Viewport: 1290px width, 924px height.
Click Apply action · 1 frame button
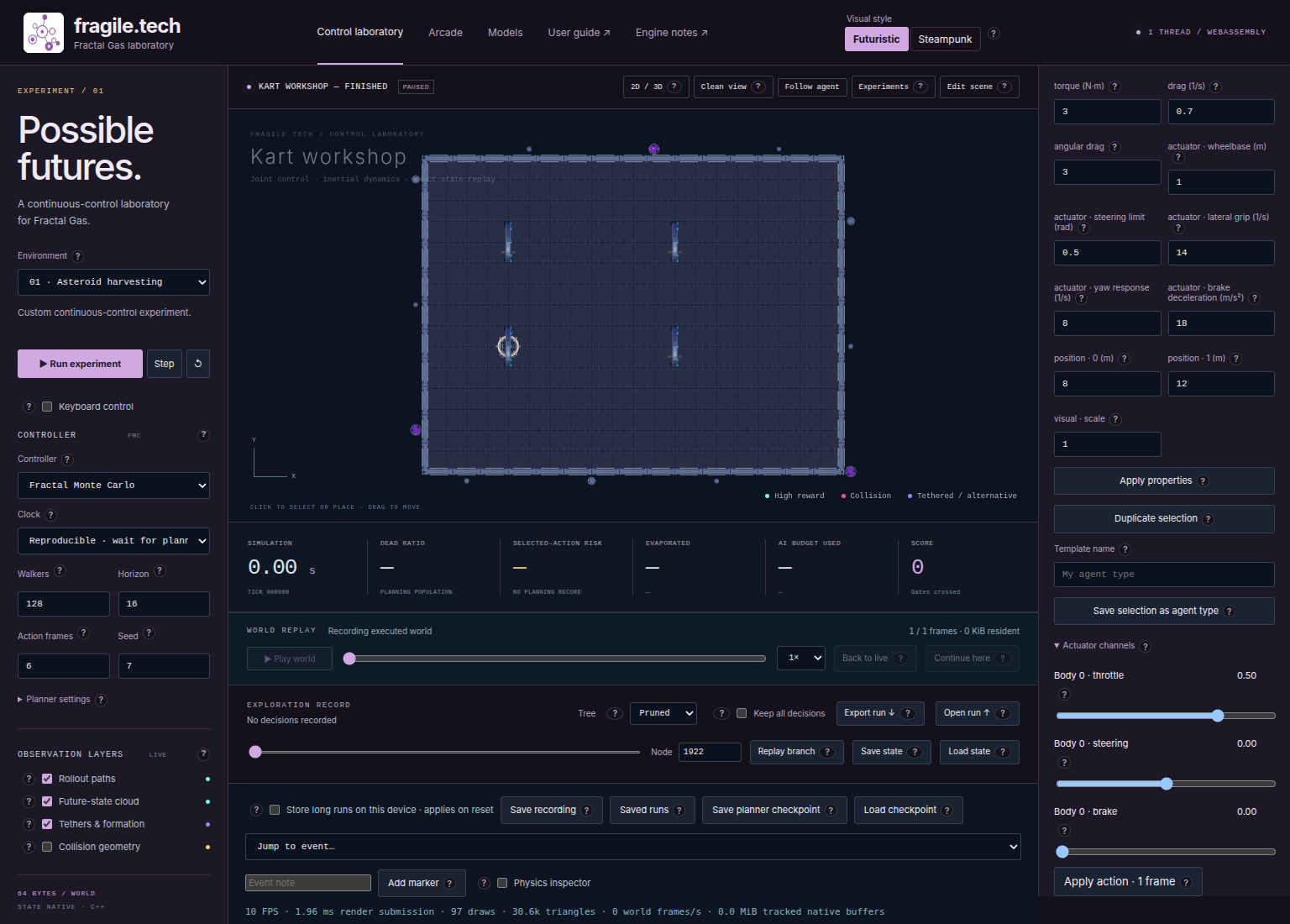[1128, 882]
